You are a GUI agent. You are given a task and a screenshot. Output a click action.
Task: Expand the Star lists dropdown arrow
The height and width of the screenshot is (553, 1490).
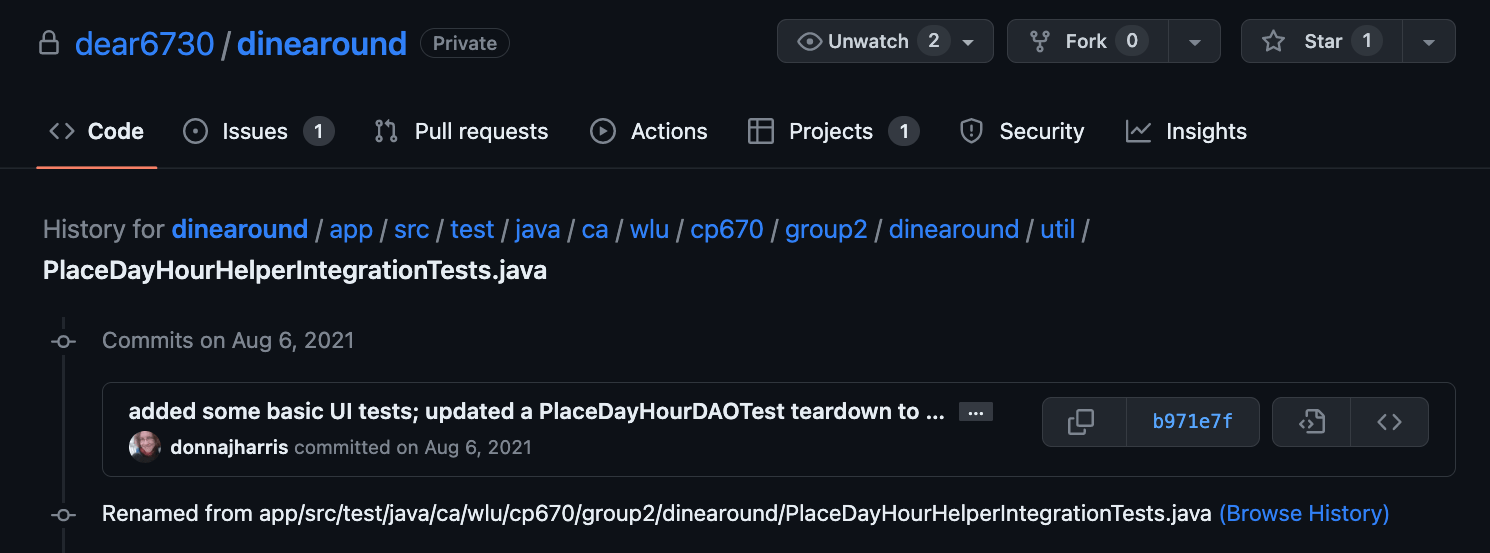1429,42
